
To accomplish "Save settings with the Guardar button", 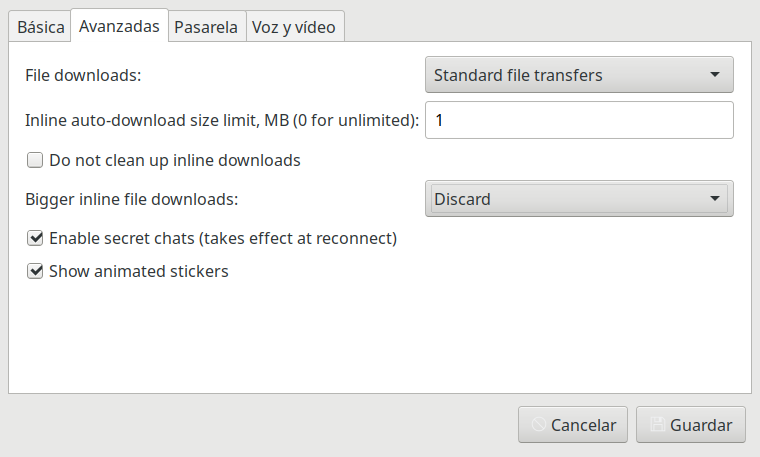I will click(691, 425).
